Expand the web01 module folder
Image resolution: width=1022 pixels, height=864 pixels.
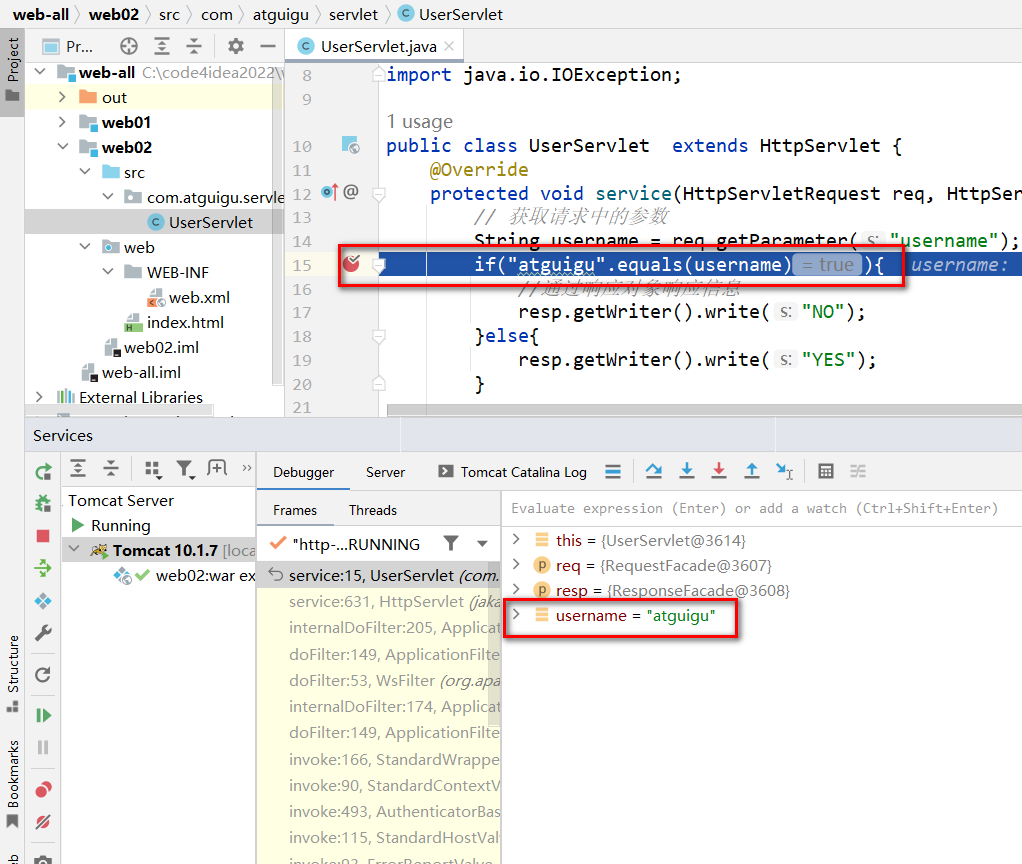coord(62,122)
